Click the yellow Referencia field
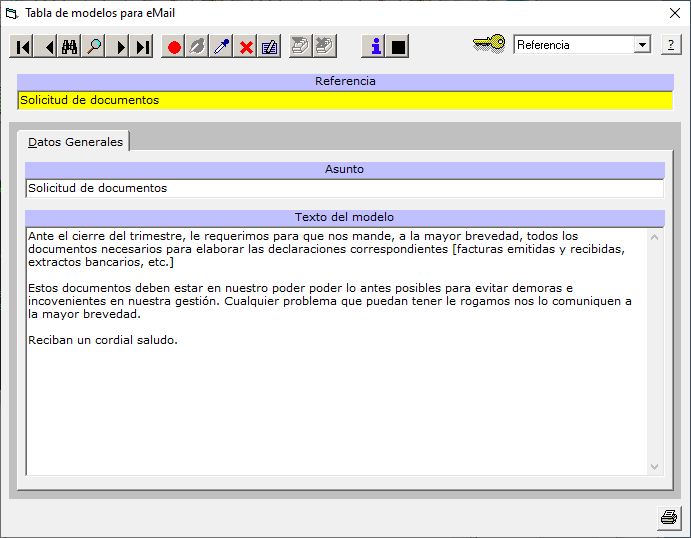 pyautogui.click(x=345, y=100)
